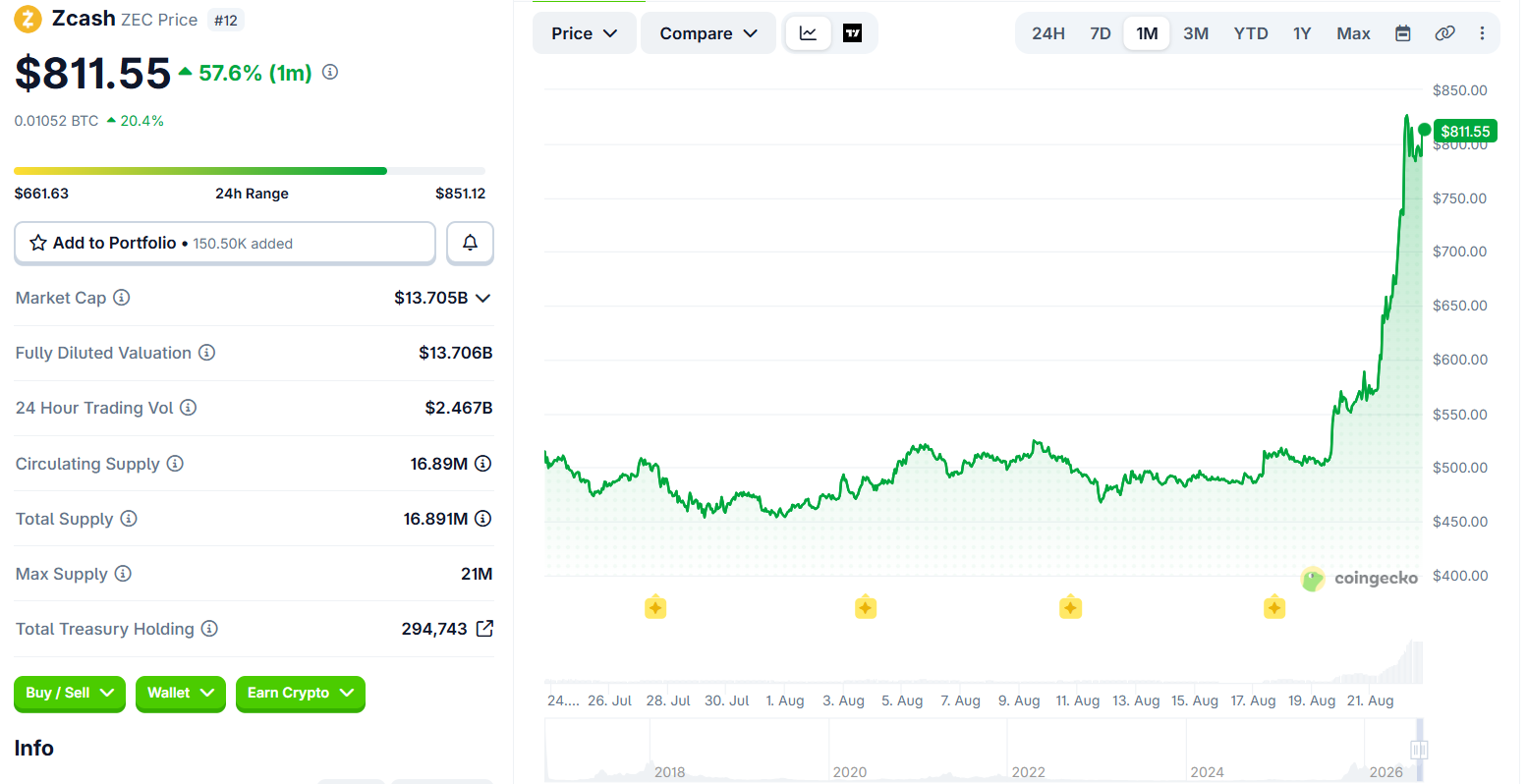Click the $13.706B fully diluted value
This screenshot has width=1527, height=784.
coord(456,353)
